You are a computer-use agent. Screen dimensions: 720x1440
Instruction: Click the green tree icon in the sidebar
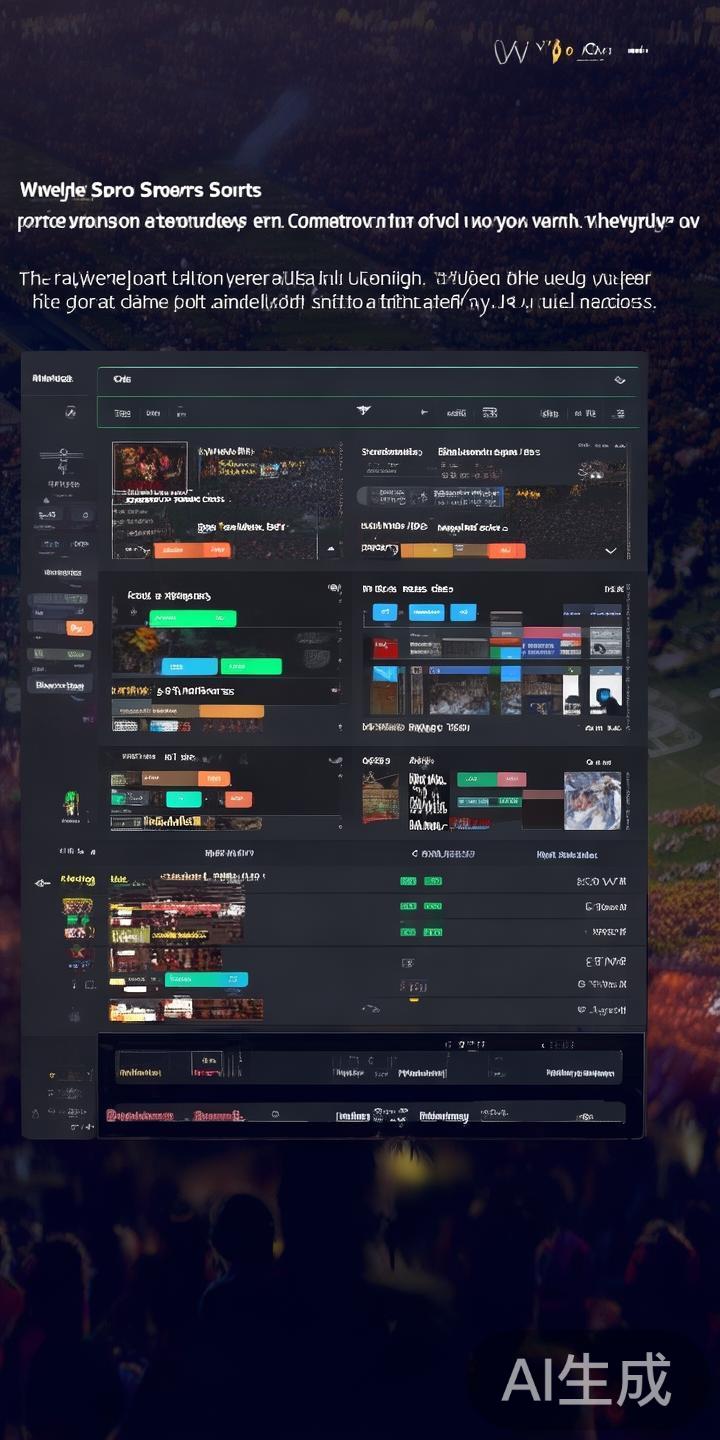71,801
